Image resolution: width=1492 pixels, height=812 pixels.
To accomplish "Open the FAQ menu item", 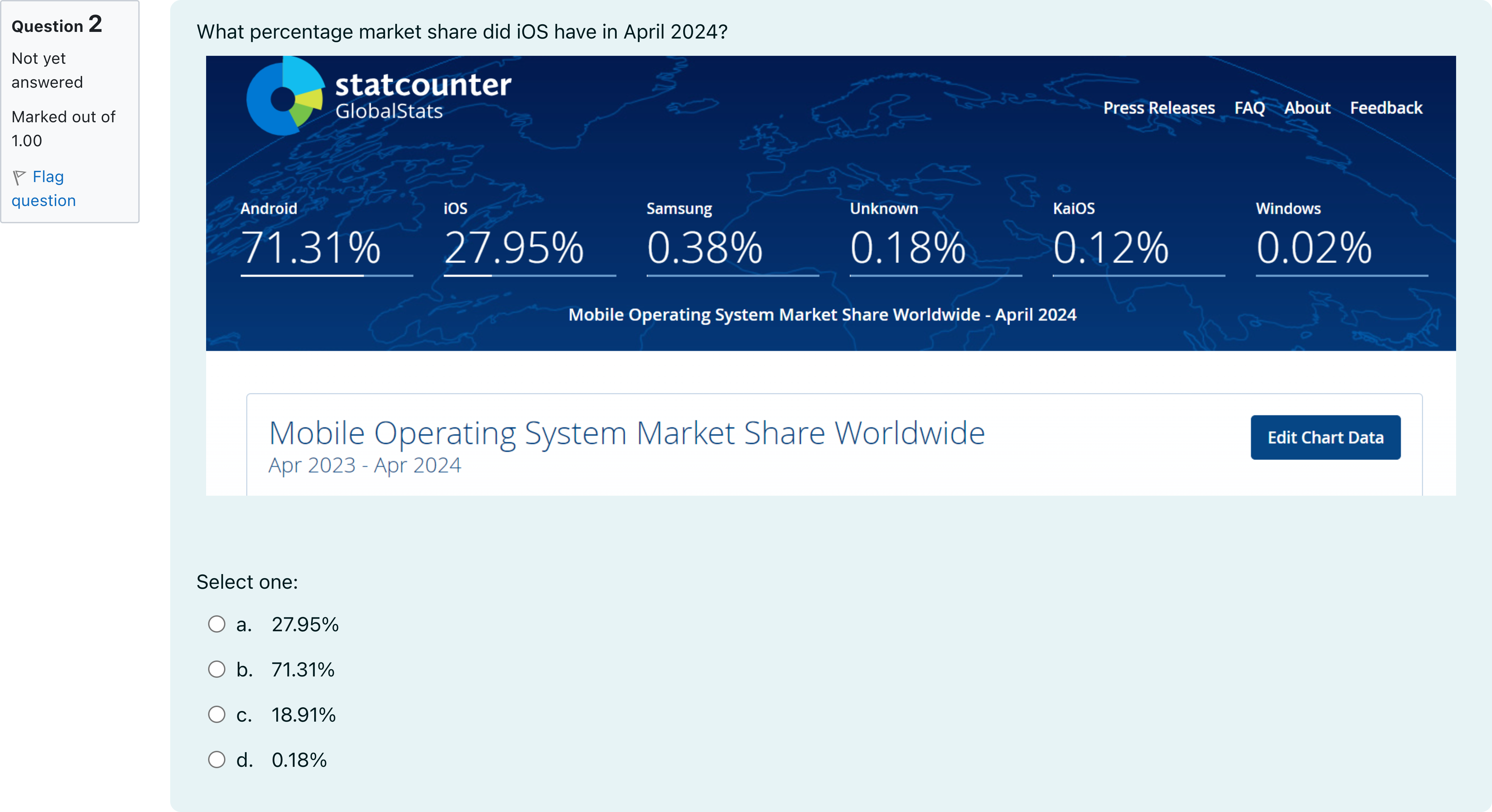I will [x=1249, y=108].
